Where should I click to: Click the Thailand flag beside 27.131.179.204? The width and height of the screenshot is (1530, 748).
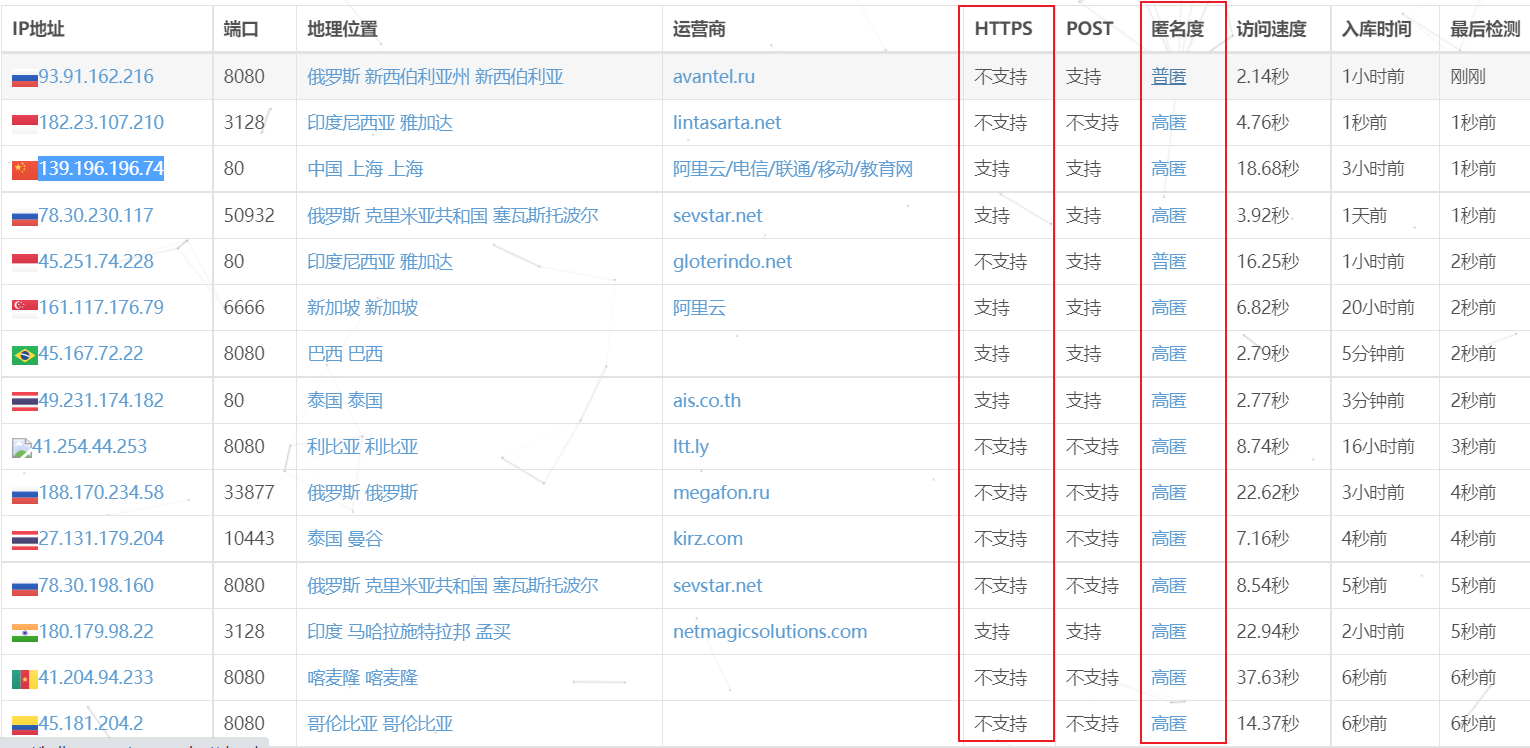25,539
